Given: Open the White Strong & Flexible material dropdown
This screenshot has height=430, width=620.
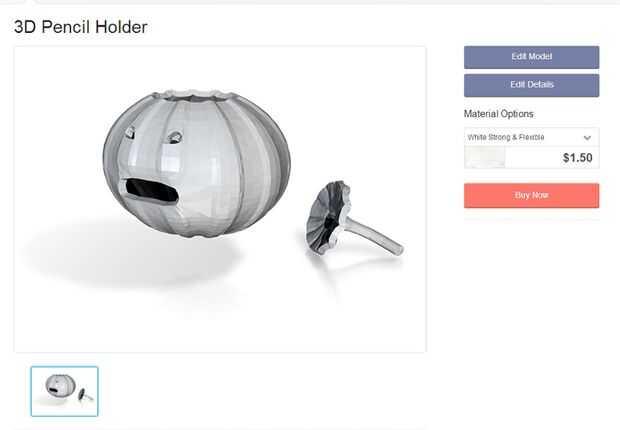Looking at the screenshot, I should pos(531,137).
